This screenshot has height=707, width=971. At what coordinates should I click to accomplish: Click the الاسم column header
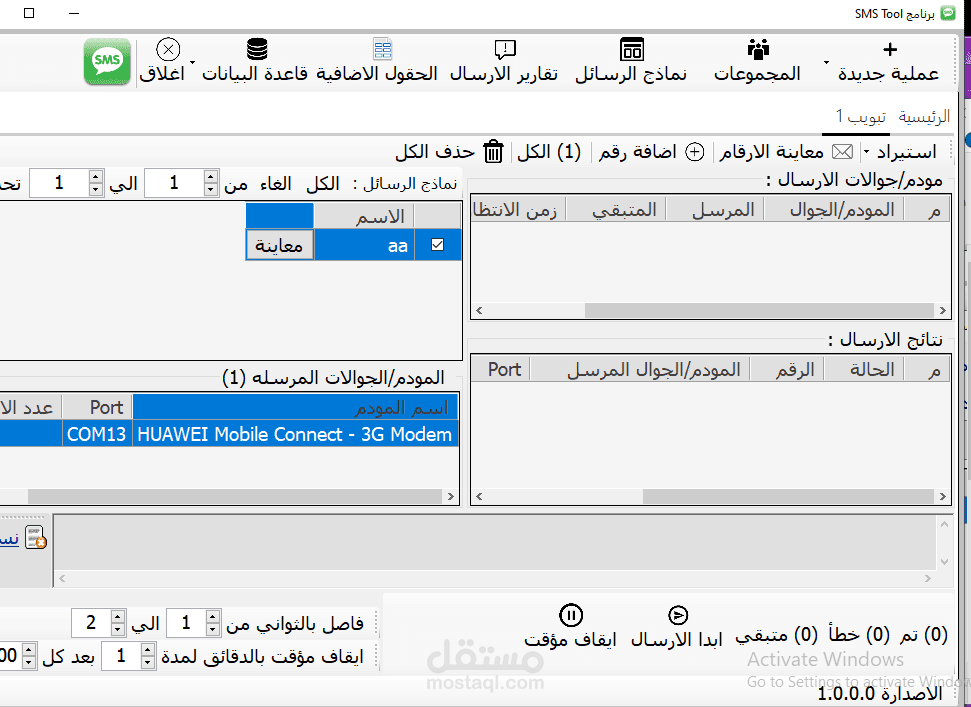tap(364, 216)
